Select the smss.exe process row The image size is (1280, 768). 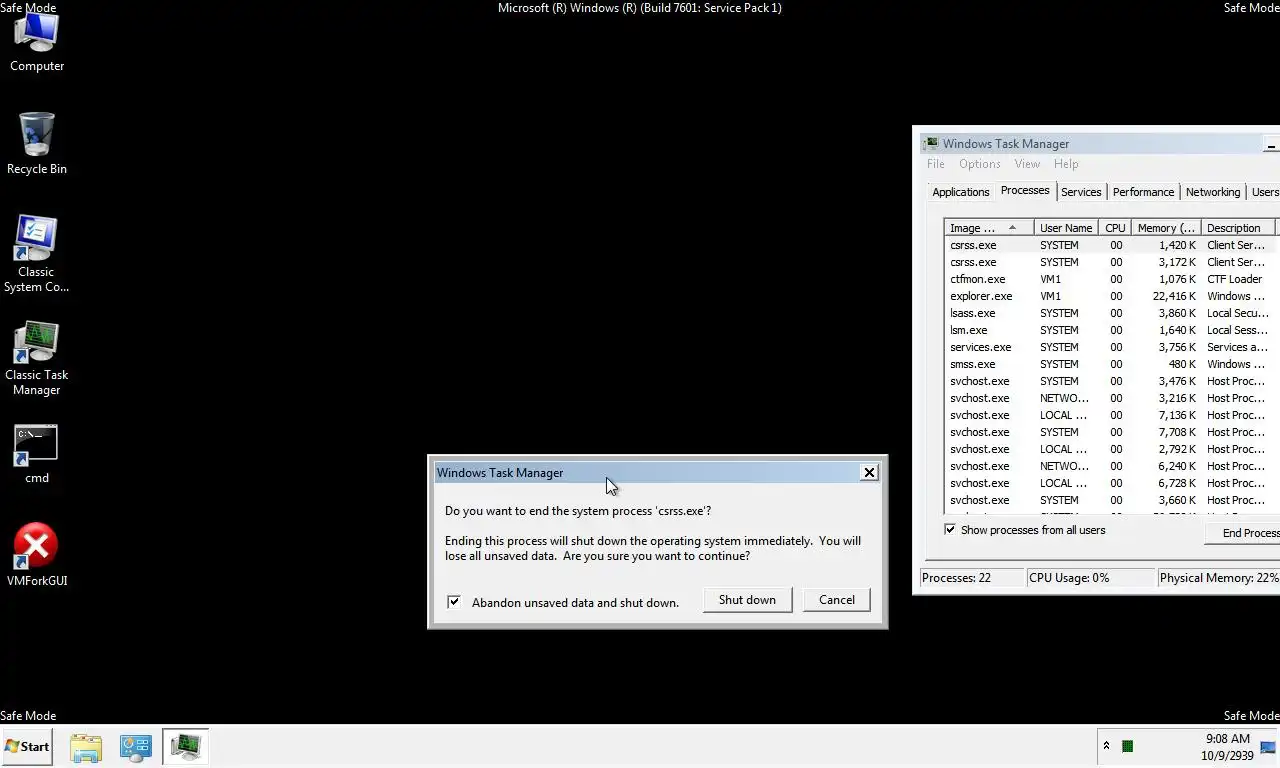coord(1110,364)
